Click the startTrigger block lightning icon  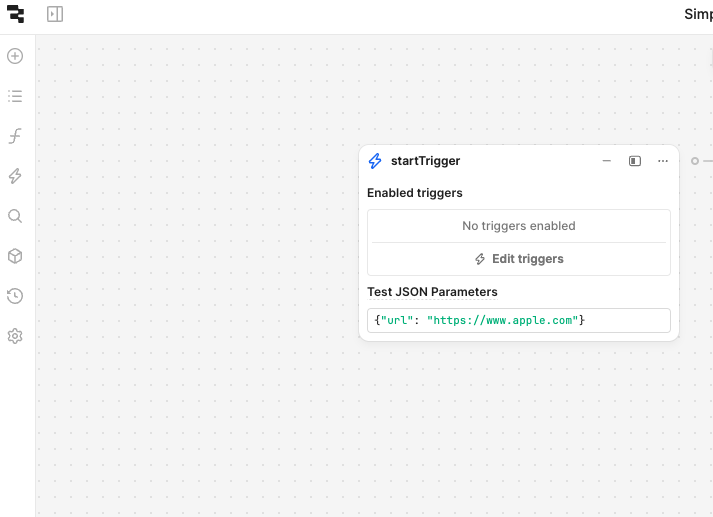coord(375,161)
